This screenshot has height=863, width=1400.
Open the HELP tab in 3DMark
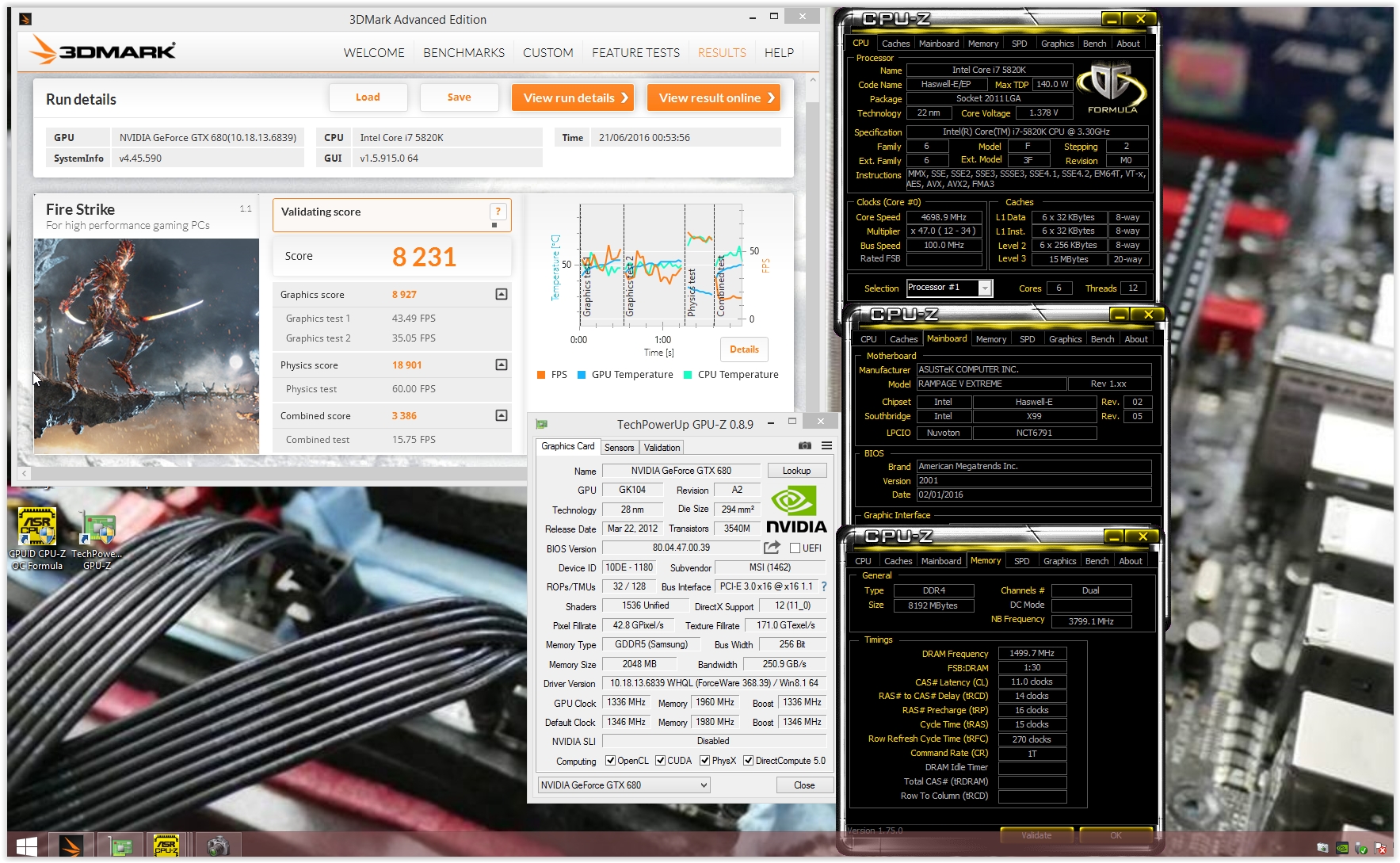tap(779, 53)
